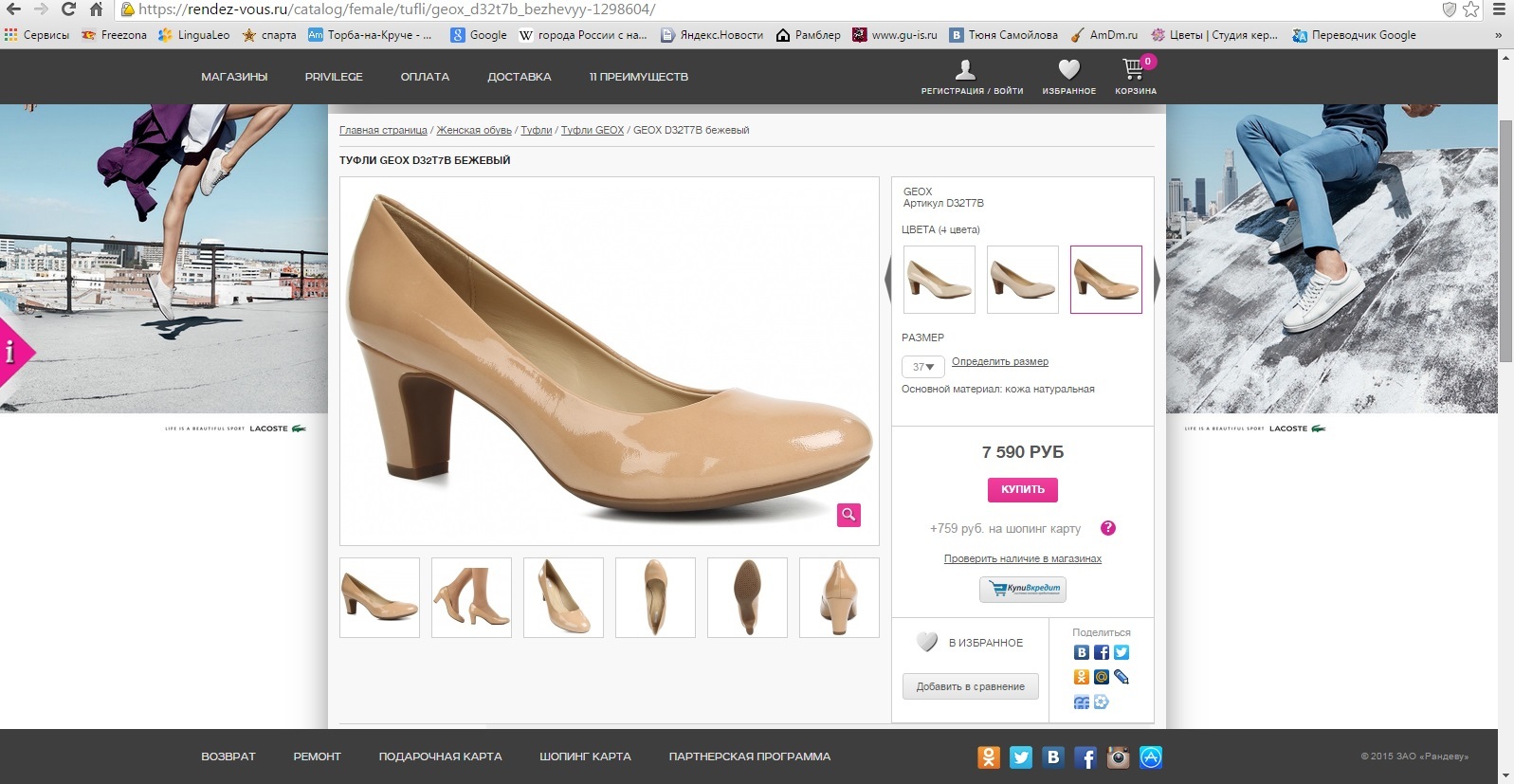Image resolution: width=1514 pixels, height=784 pixels.
Task: Open footer Odnoklassniki icon
Action: click(x=989, y=757)
